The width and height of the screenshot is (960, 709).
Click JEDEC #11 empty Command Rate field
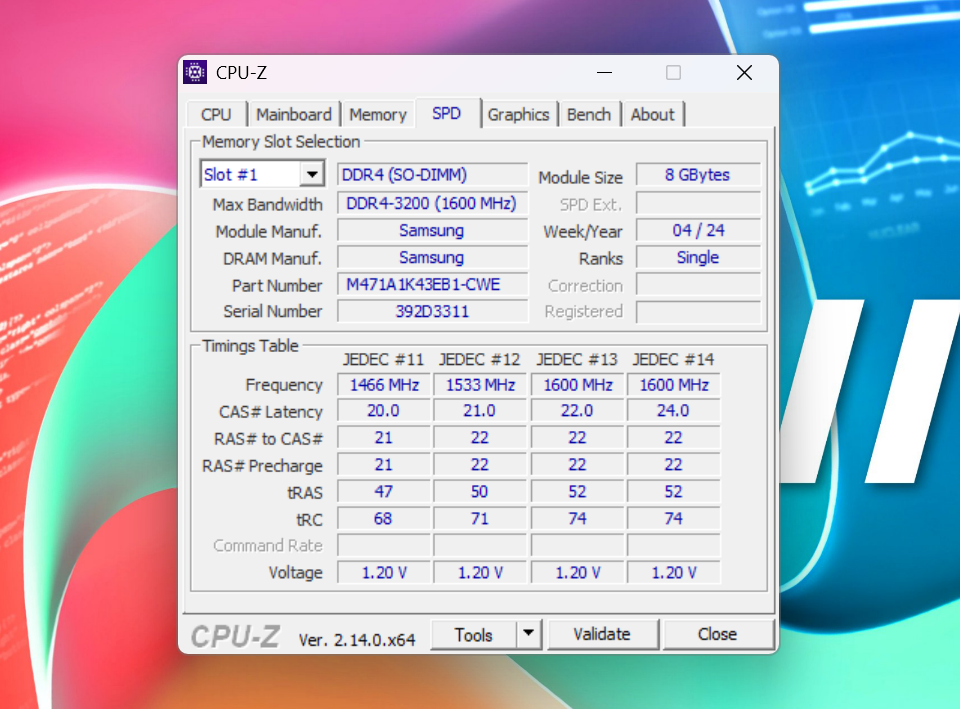click(x=384, y=546)
